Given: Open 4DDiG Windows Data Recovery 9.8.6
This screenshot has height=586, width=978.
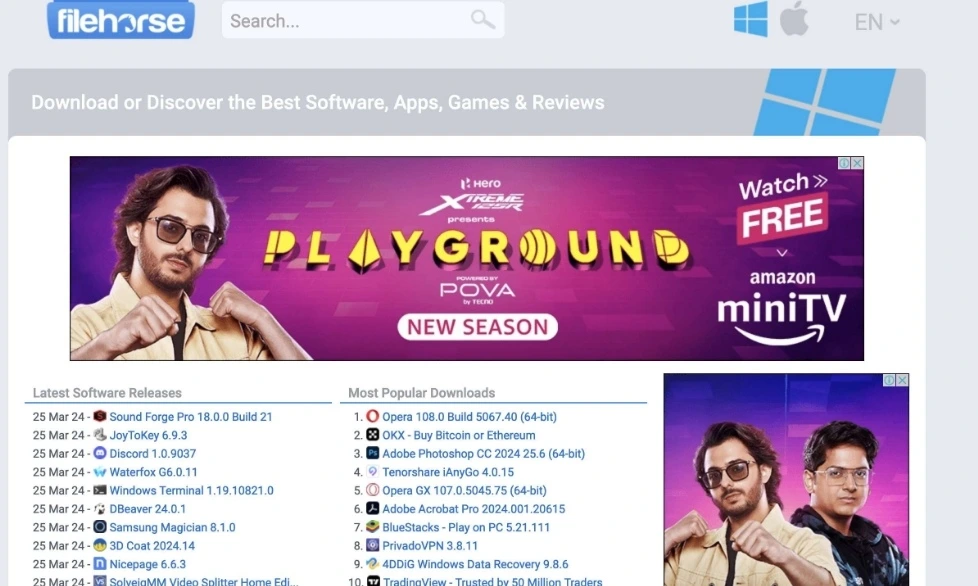Looking at the screenshot, I should coord(475,564).
